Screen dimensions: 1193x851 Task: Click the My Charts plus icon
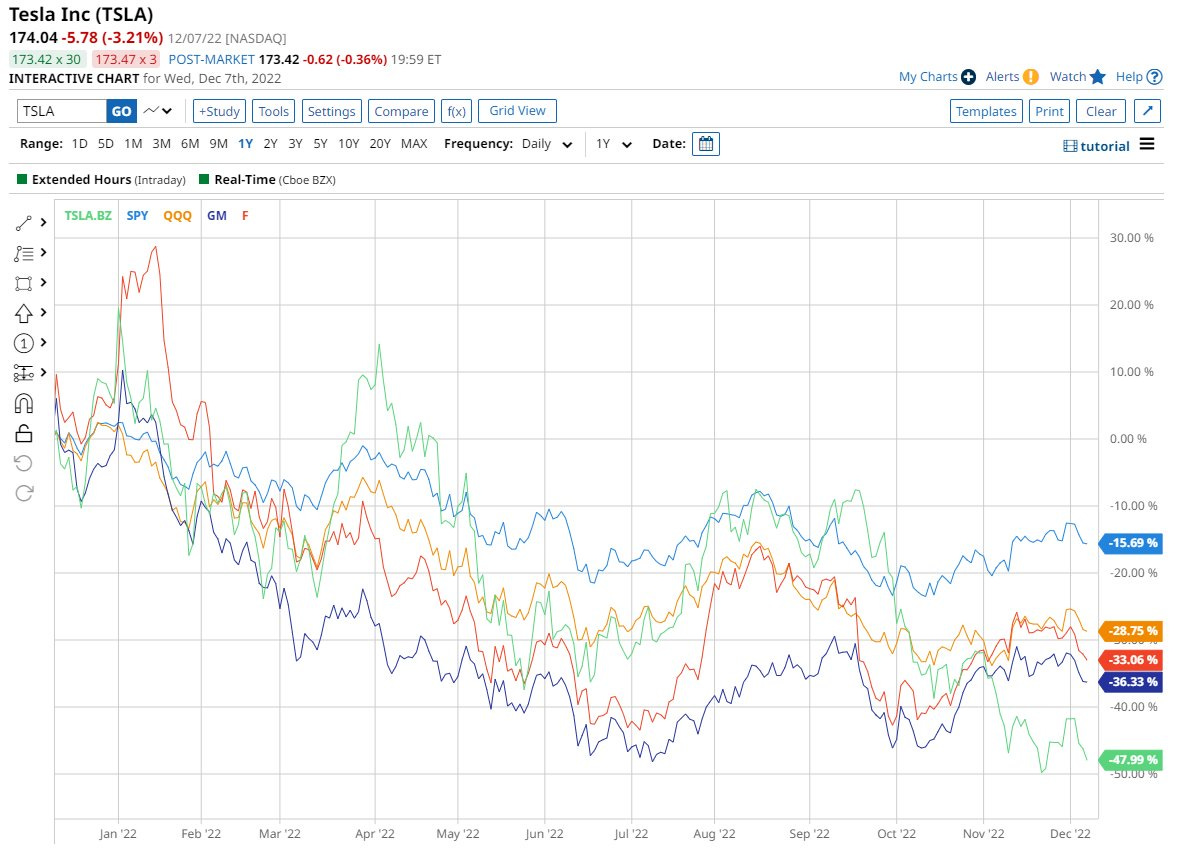coord(969,77)
